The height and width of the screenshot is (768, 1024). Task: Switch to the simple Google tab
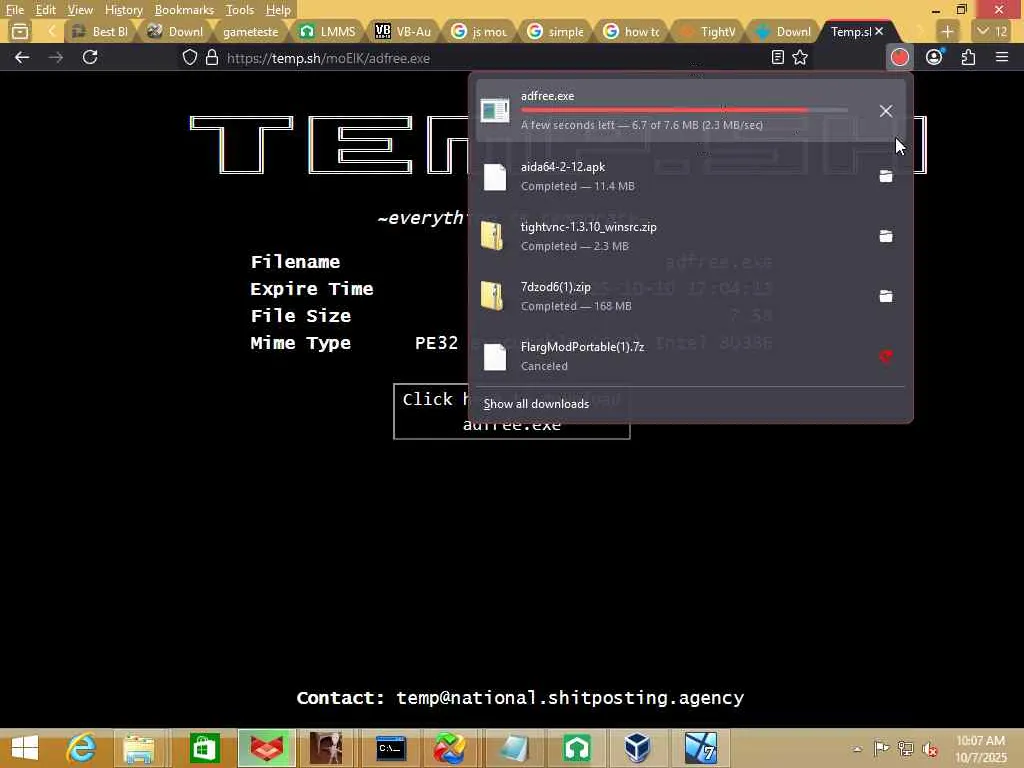click(x=555, y=31)
